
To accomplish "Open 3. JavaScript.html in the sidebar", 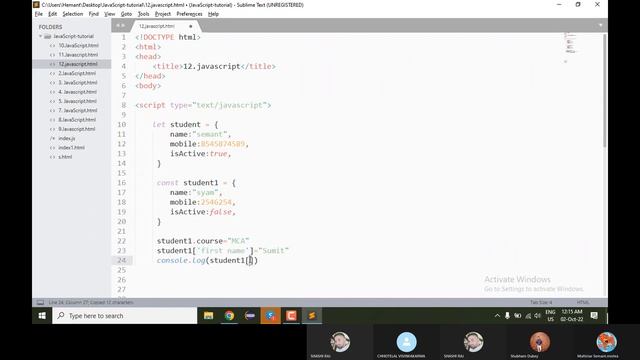I will click(x=78, y=82).
